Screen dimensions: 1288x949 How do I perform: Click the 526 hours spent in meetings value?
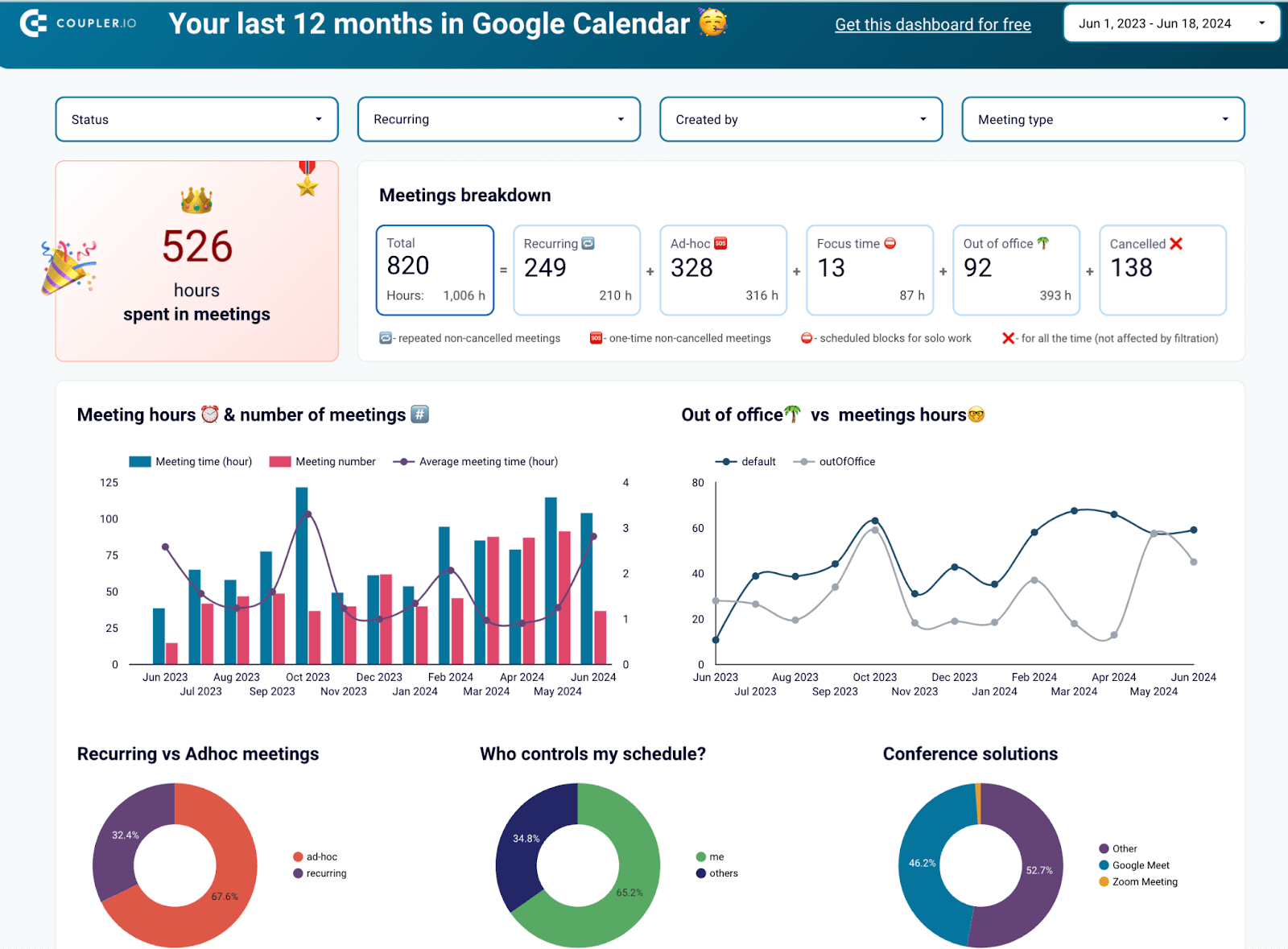coord(197,246)
